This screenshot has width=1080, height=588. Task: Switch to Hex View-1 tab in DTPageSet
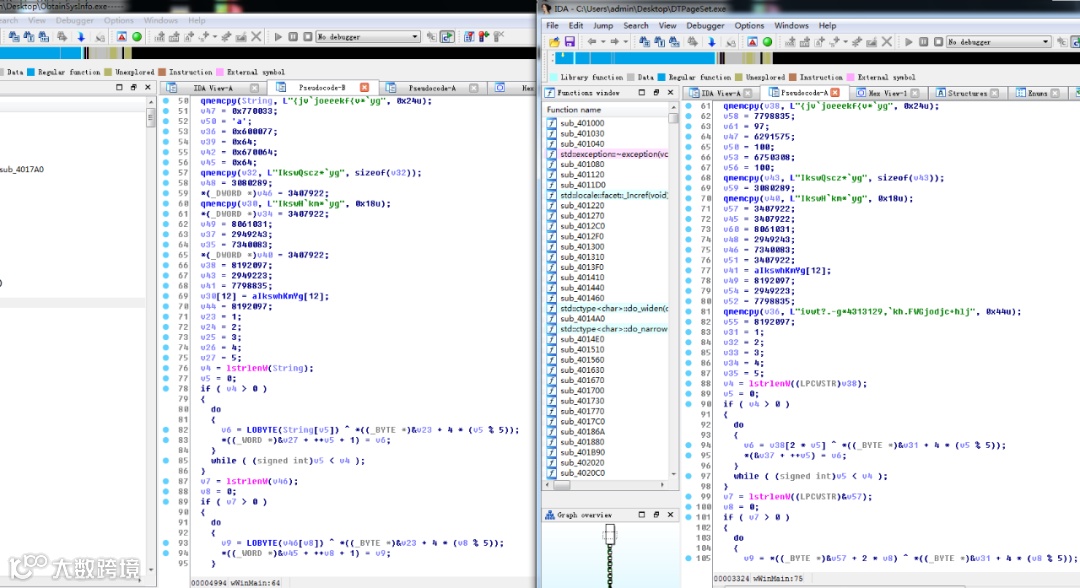click(887, 93)
